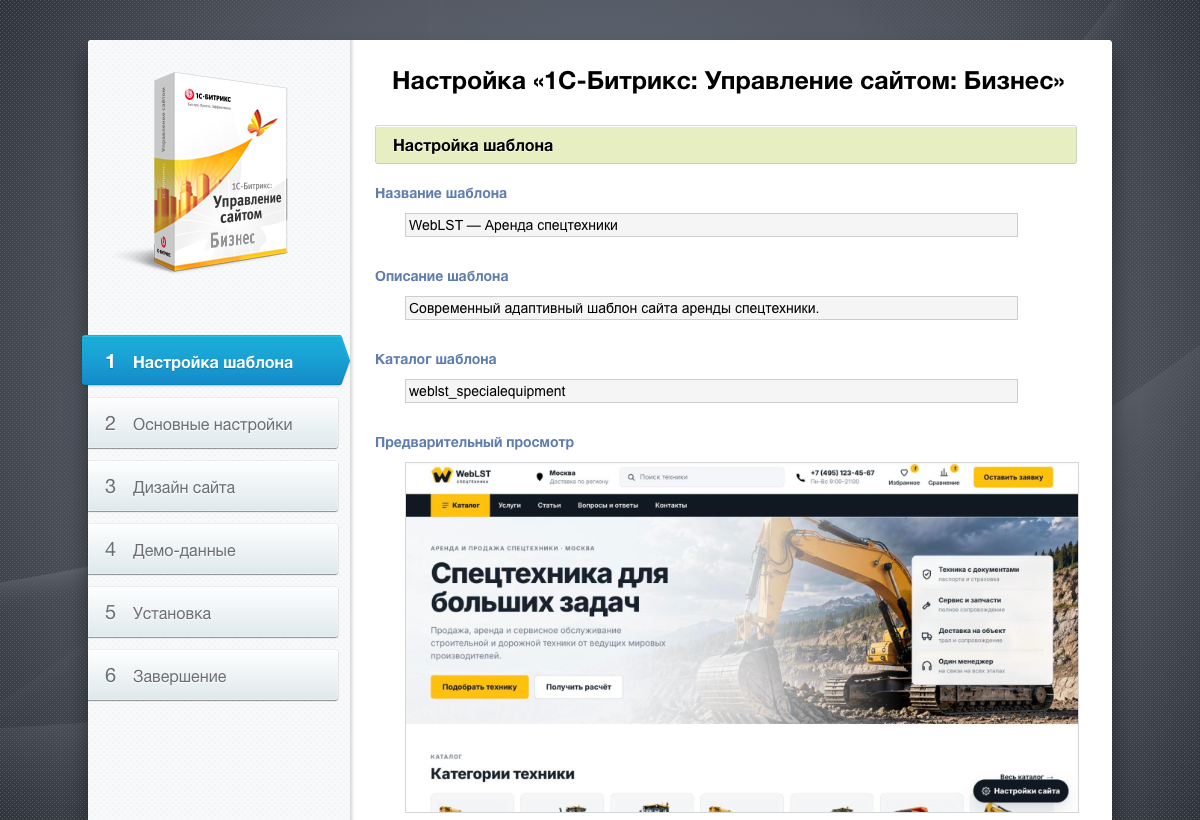
Task: Click Вопросы и ответы in preview navigation
Action: [x=608, y=506]
